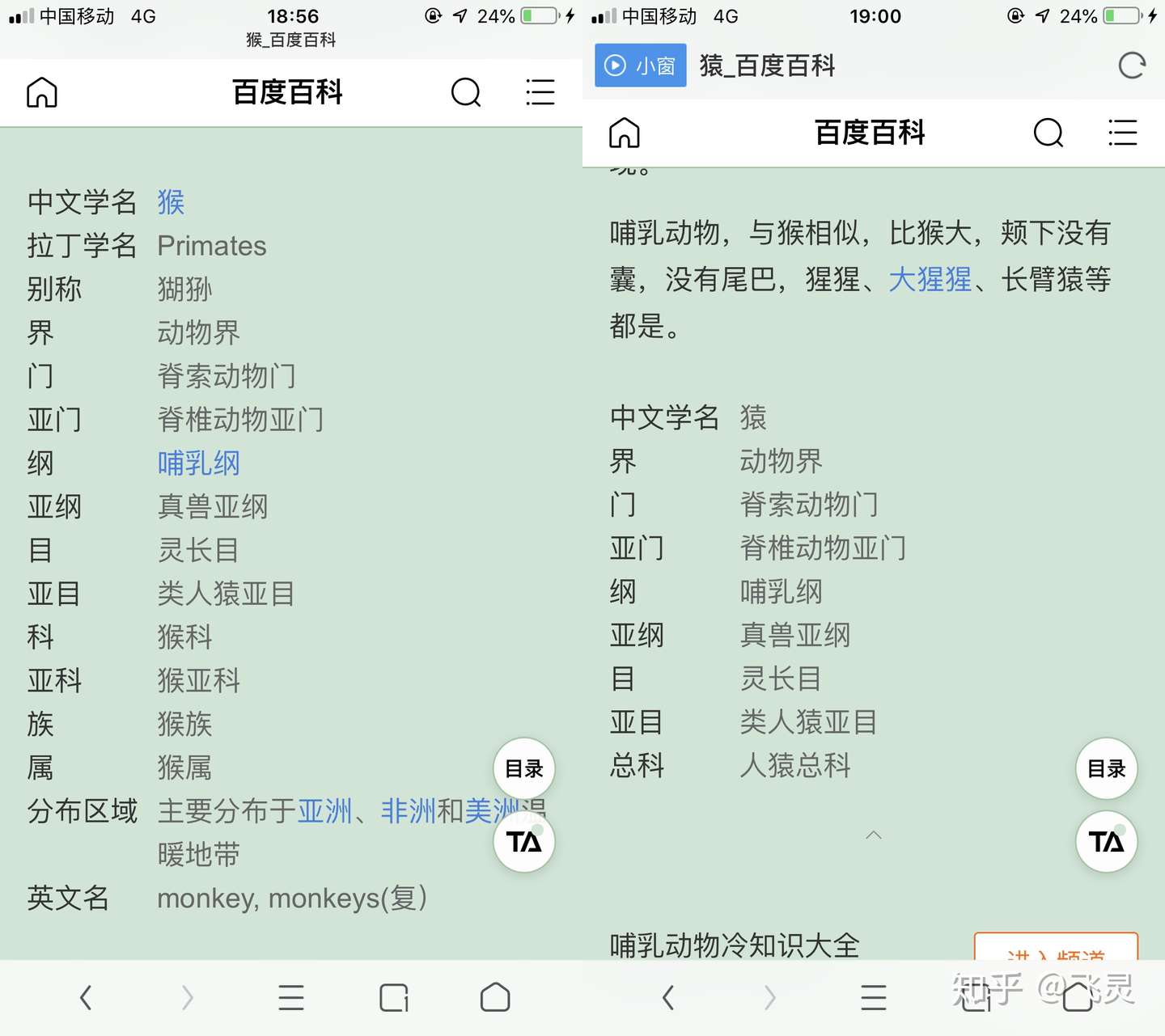This screenshot has width=1165, height=1036.
Task: Go back in left browser toolbar
Action: 86,997
